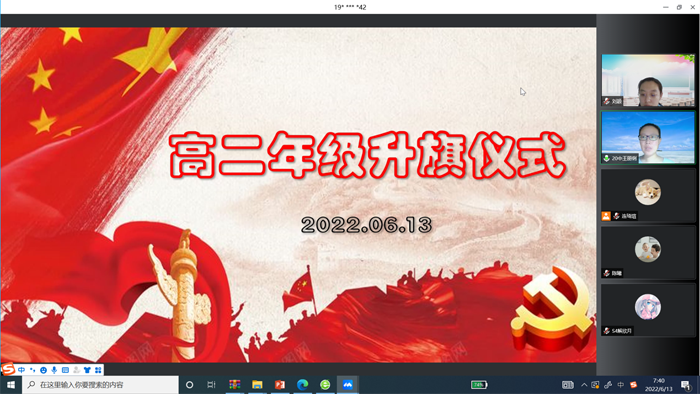Click the date 2022.06.13 on the slide
This screenshot has width=700, height=394.
click(367, 224)
